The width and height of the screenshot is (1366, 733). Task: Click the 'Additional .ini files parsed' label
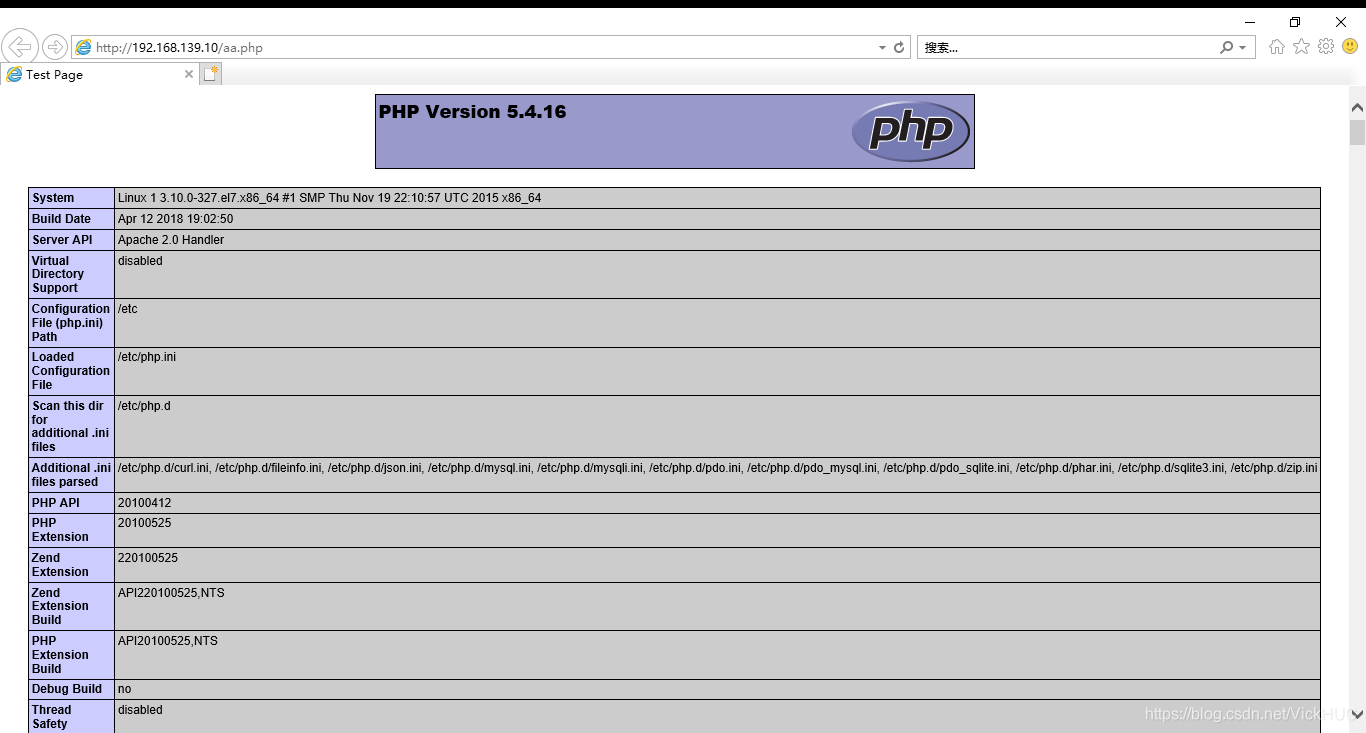tap(71, 475)
